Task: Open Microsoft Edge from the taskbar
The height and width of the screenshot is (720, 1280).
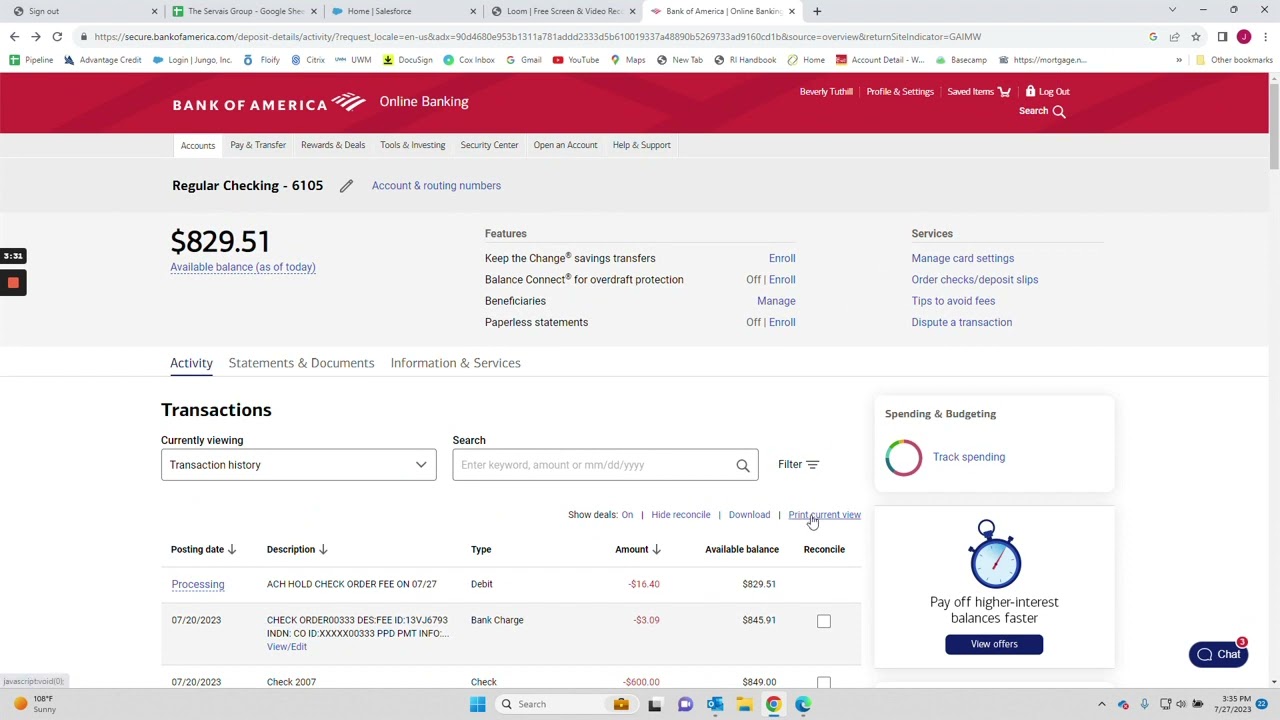Action: tap(803, 704)
